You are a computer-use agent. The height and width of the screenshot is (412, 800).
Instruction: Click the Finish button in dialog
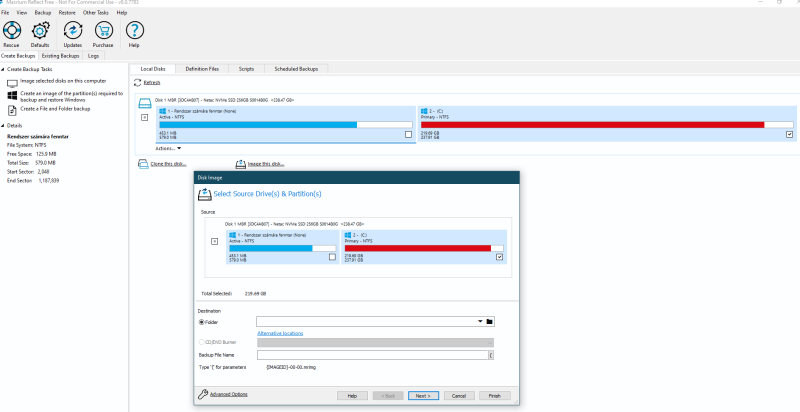pos(495,396)
